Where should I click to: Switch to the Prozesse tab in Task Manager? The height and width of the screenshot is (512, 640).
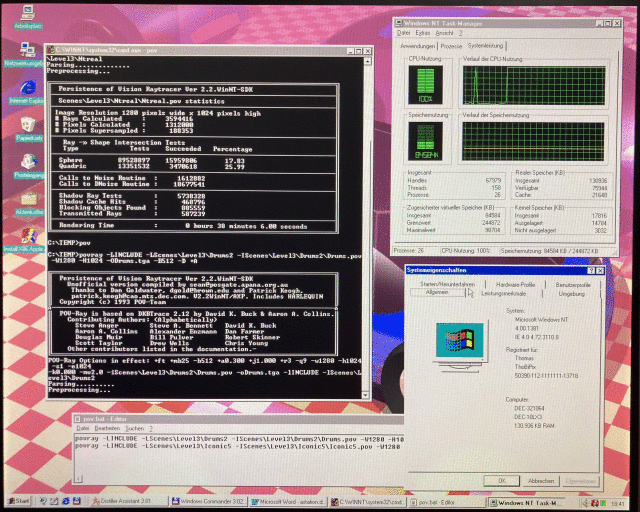point(451,46)
